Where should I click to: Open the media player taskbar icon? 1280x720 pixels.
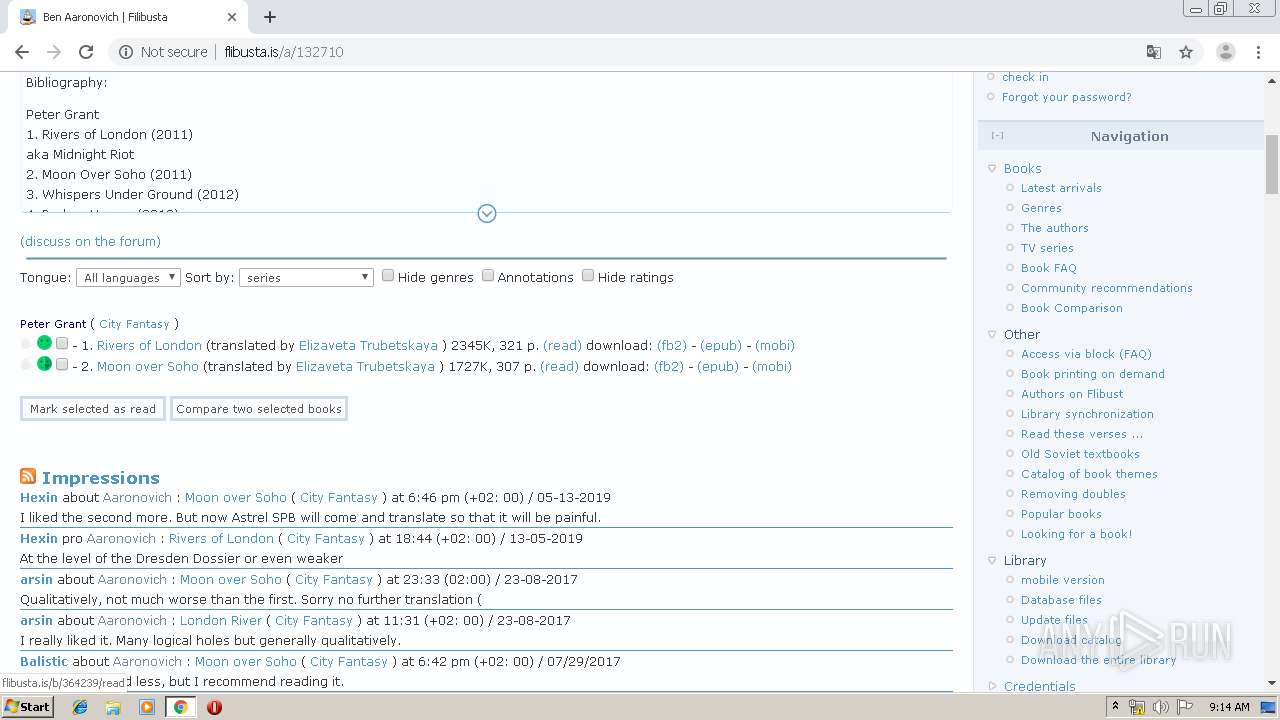click(x=147, y=707)
